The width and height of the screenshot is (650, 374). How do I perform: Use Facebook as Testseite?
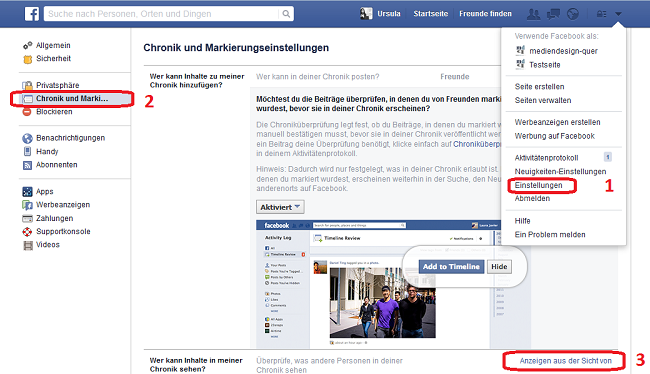click(x=545, y=65)
